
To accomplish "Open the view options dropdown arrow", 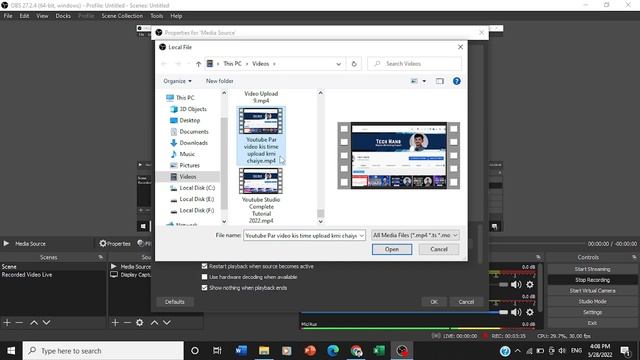I will pos(424,81).
